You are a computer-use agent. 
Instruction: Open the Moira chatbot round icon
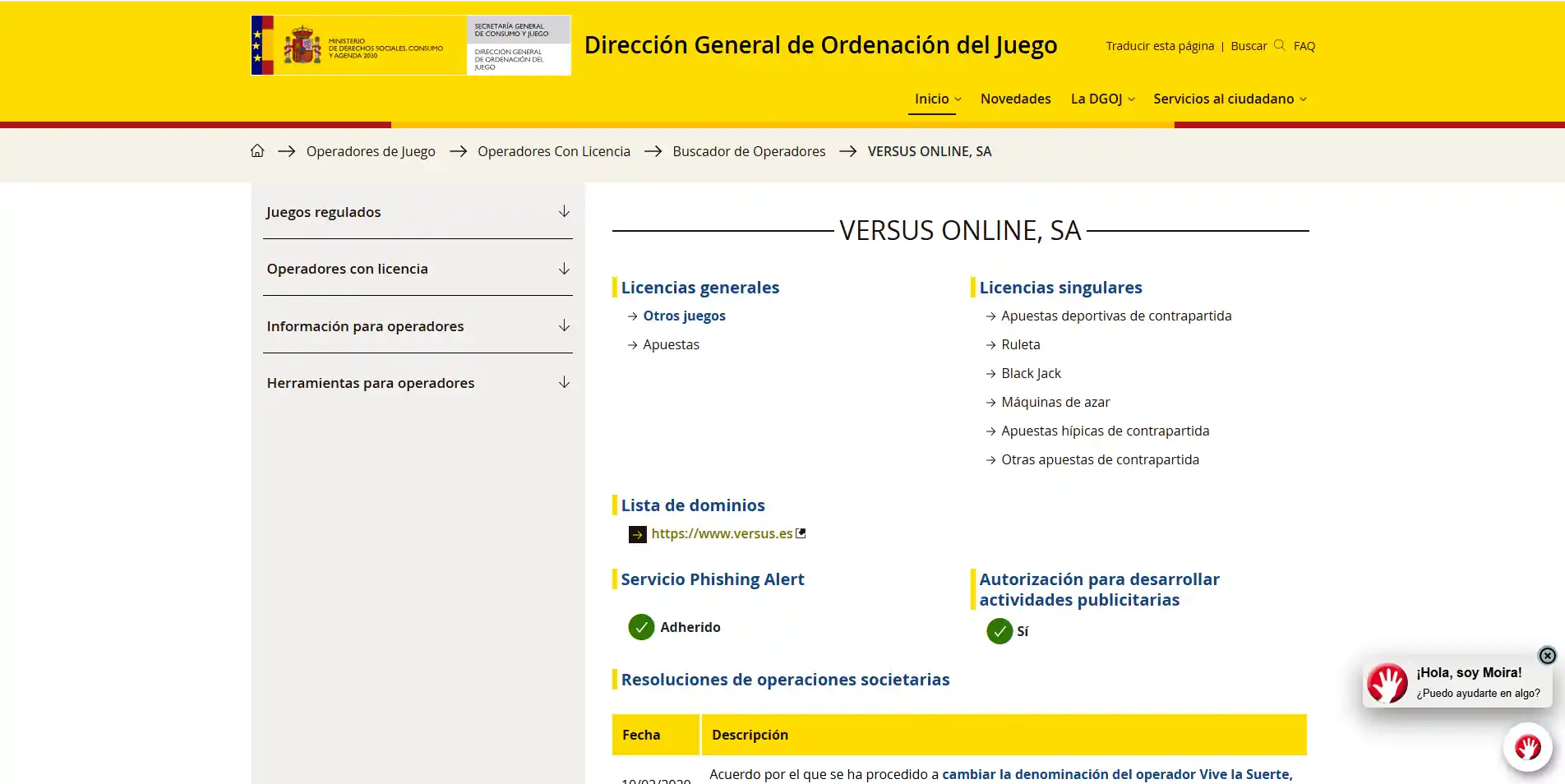click(1527, 747)
